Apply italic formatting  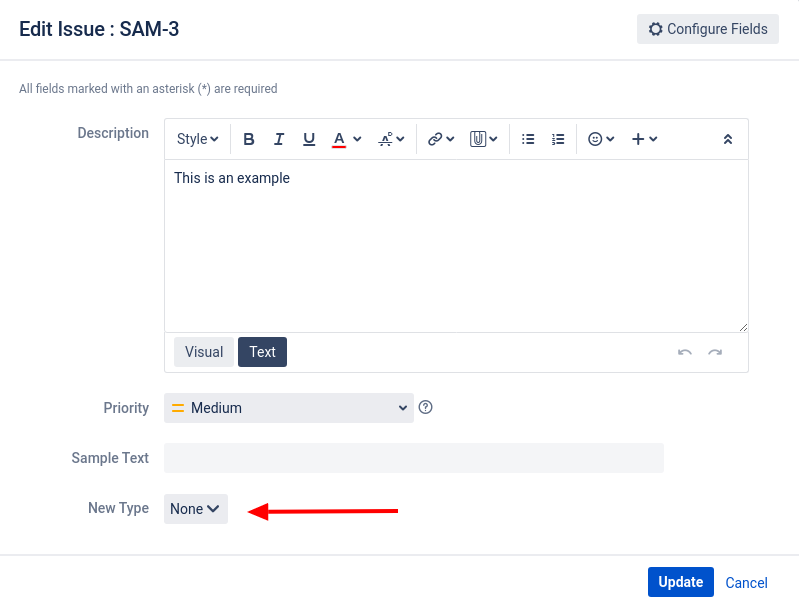[279, 139]
